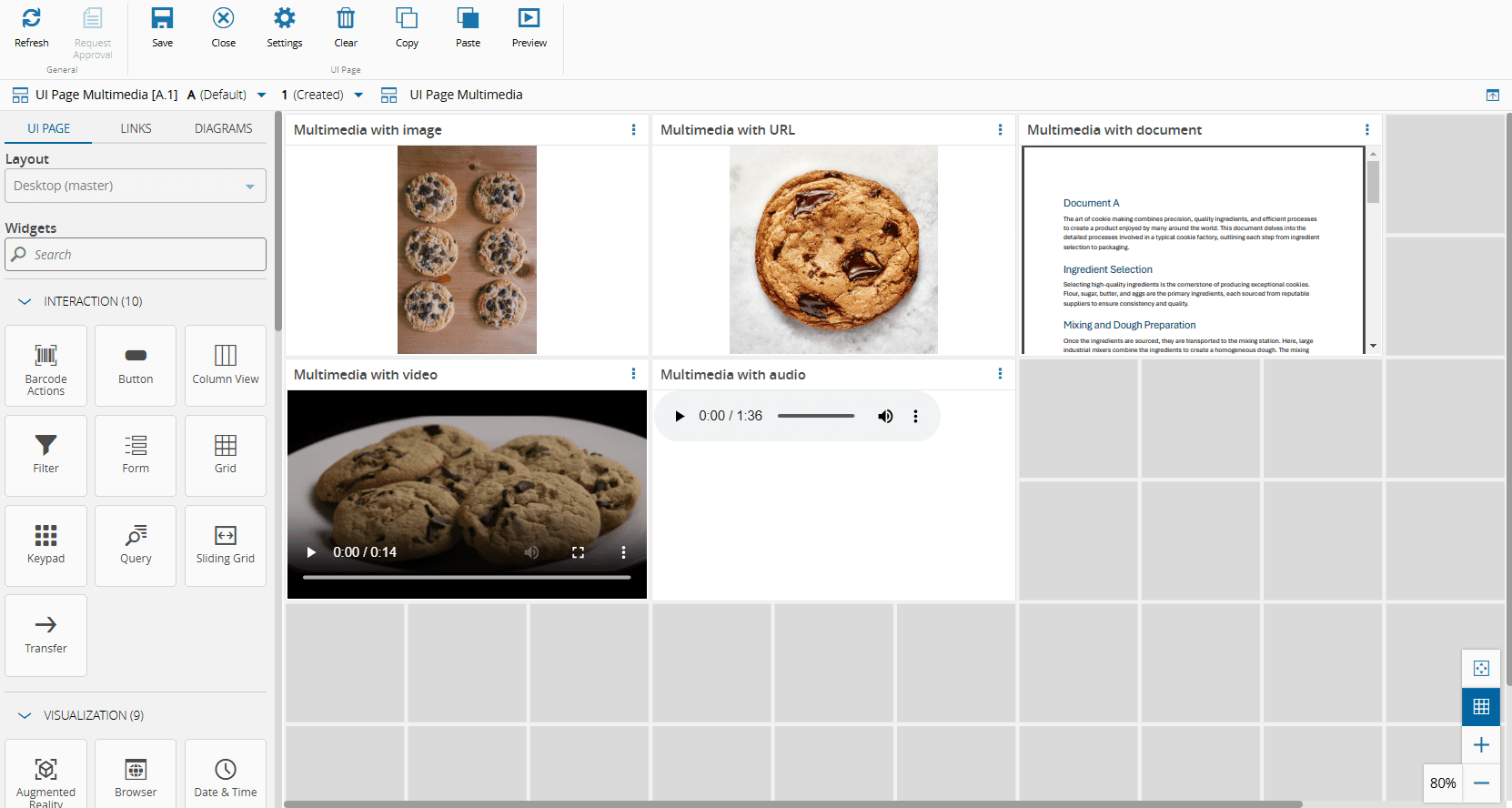Add the Barcode Actions widget
The image size is (1512, 808).
pos(45,366)
